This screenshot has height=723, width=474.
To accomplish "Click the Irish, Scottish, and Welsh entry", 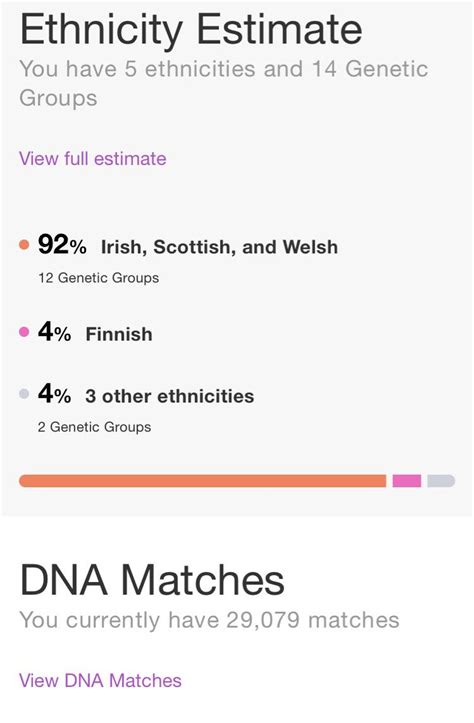I will pyautogui.click(x=219, y=247).
